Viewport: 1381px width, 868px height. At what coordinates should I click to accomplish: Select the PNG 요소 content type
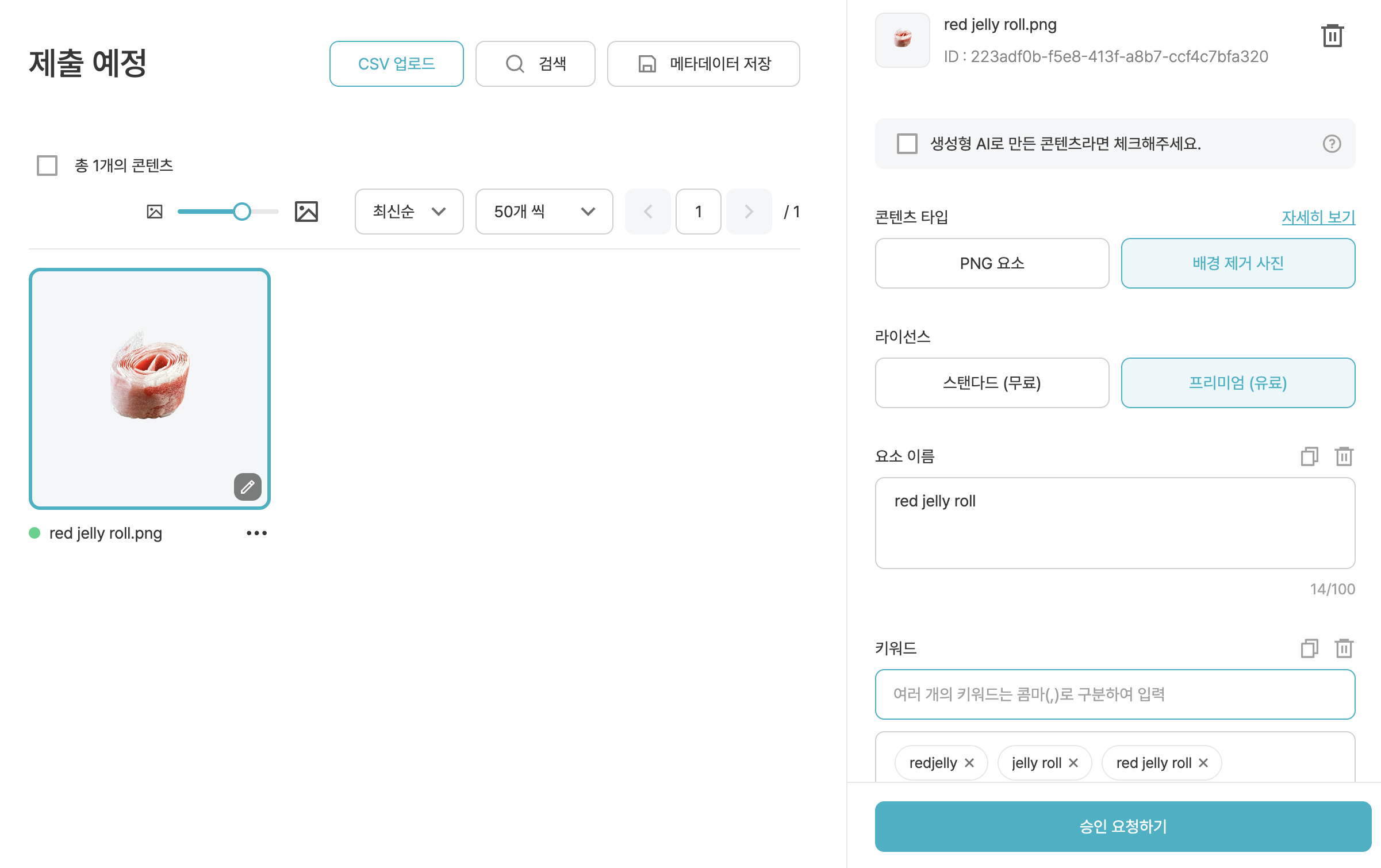tap(991, 263)
